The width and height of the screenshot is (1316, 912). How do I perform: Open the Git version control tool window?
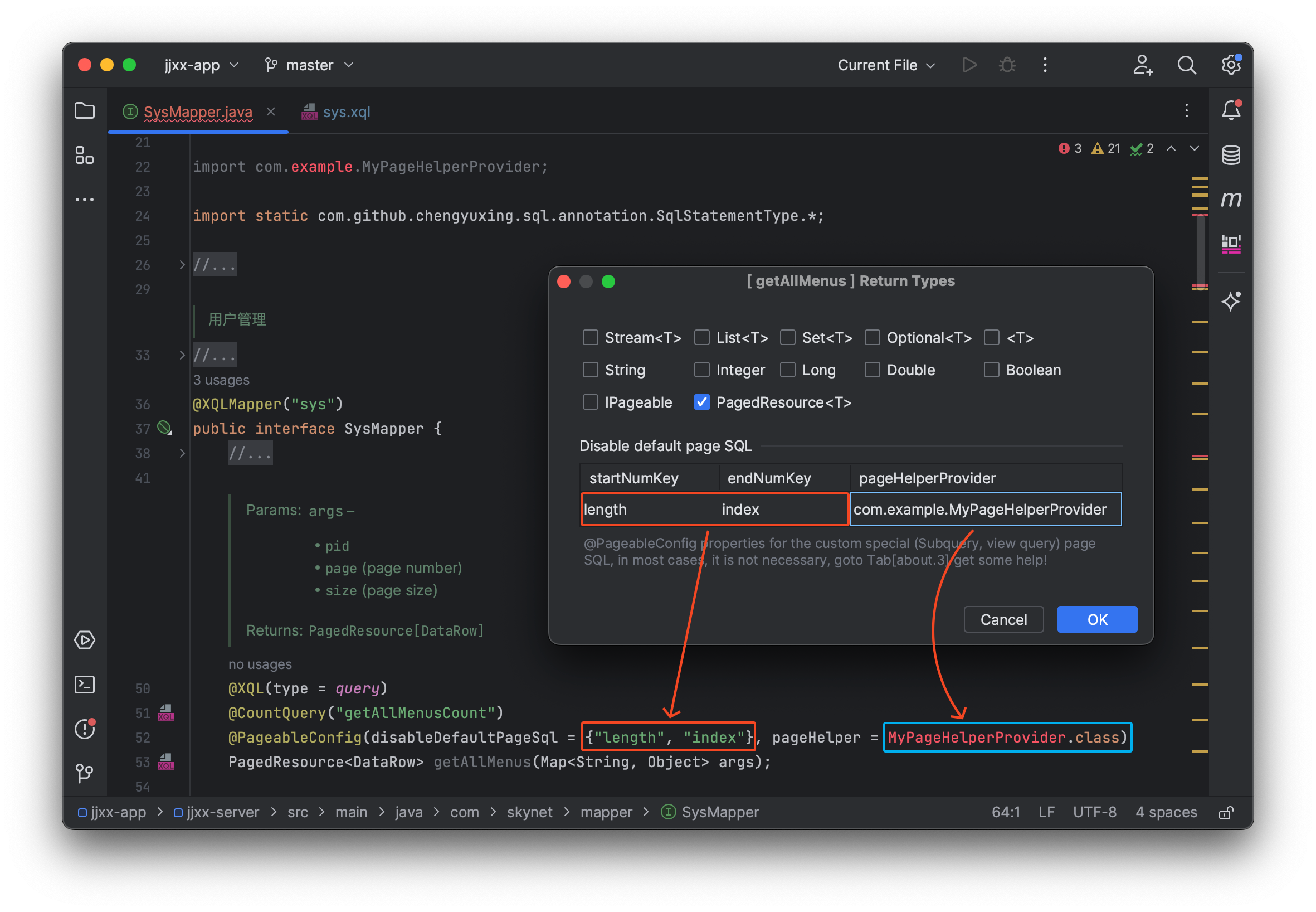pyautogui.click(x=85, y=773)
